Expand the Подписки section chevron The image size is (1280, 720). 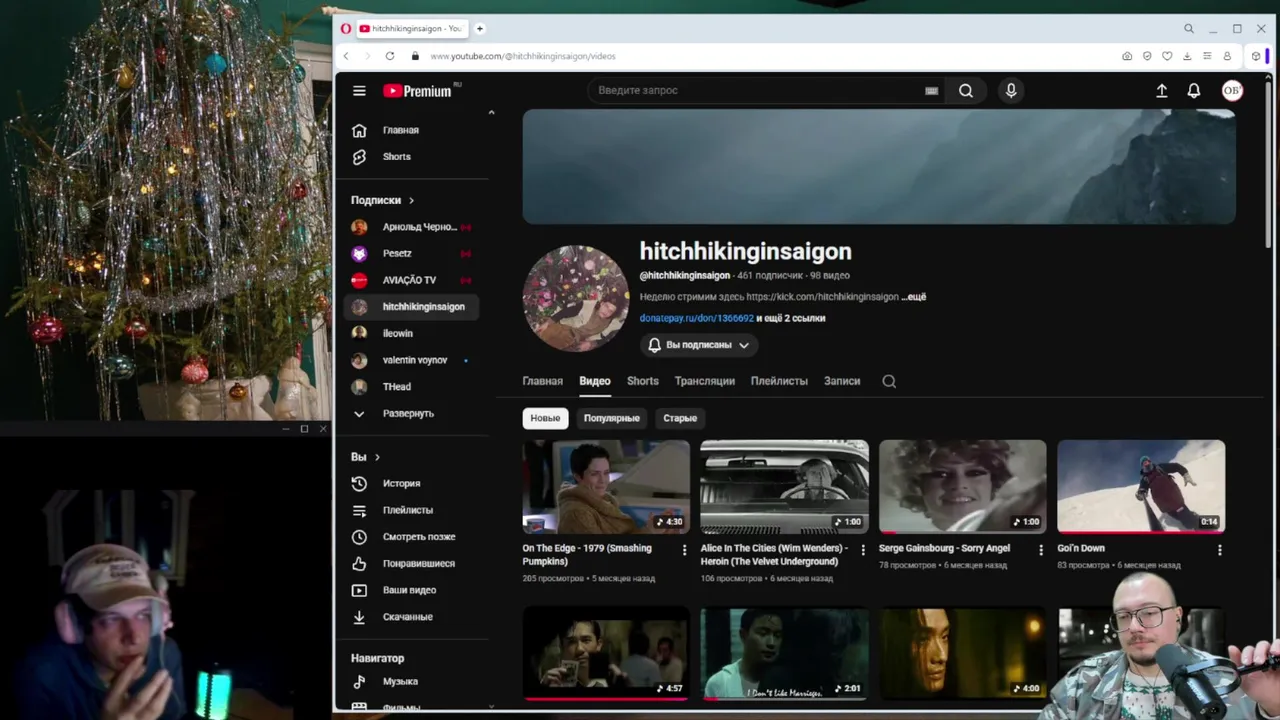411,200
